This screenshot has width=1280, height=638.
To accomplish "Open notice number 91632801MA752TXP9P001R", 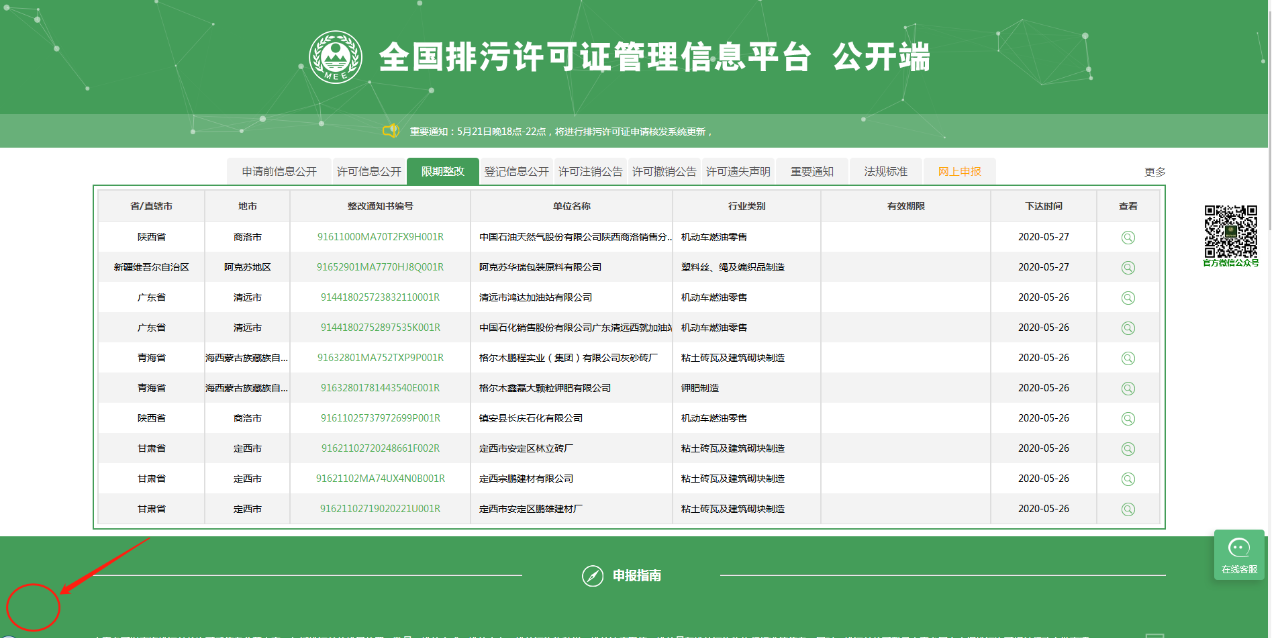I will pyautogui.click(x=380, y=358).
